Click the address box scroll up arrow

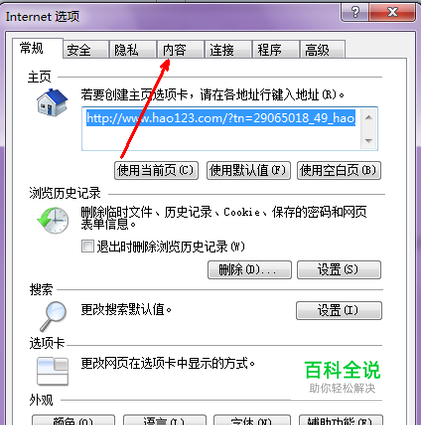pyautogui.click(x=368, y=118)
